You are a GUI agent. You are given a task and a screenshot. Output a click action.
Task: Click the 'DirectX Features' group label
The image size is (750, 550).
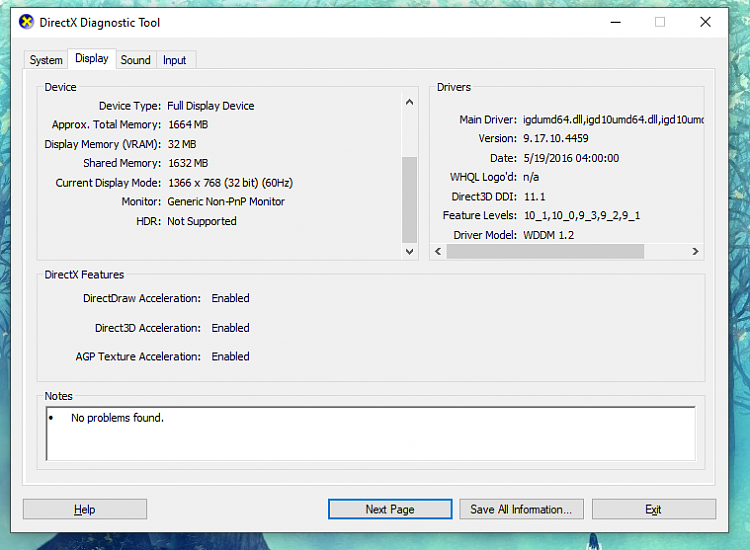pos(84,275)
